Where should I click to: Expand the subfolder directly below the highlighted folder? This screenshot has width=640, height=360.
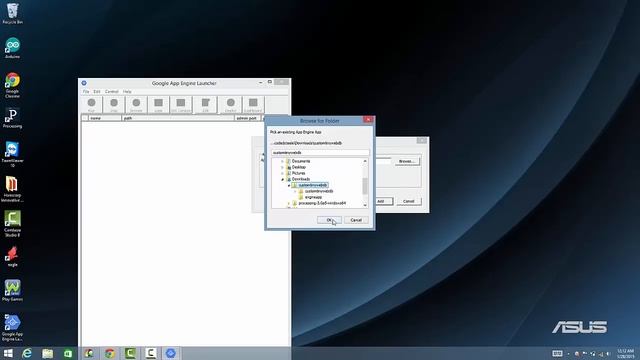tap(295, 191)
